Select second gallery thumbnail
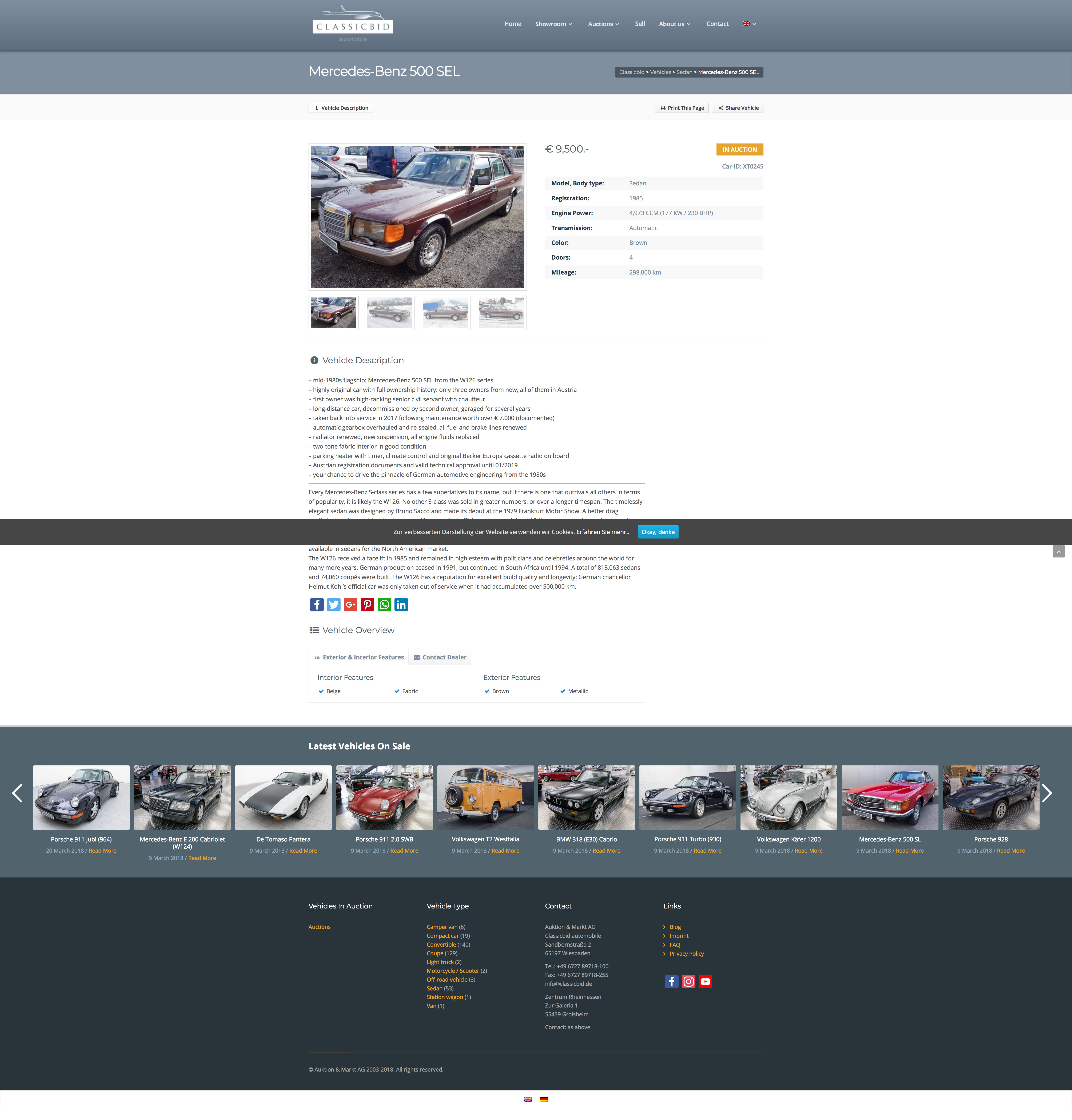This screenshot has height=1120, width=1072. click(x=389, y=313)
